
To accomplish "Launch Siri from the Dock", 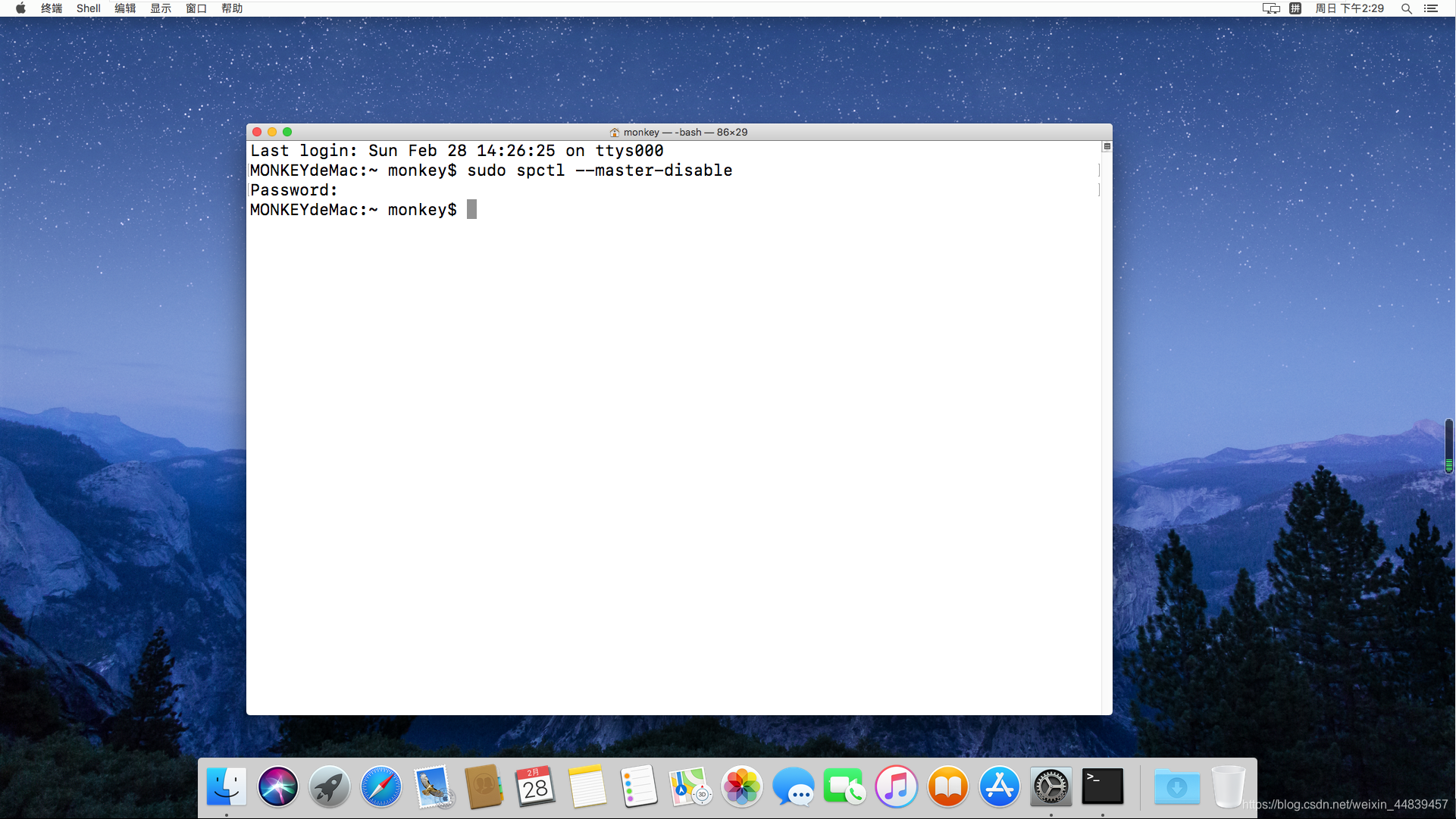I will tap(278, 786).
